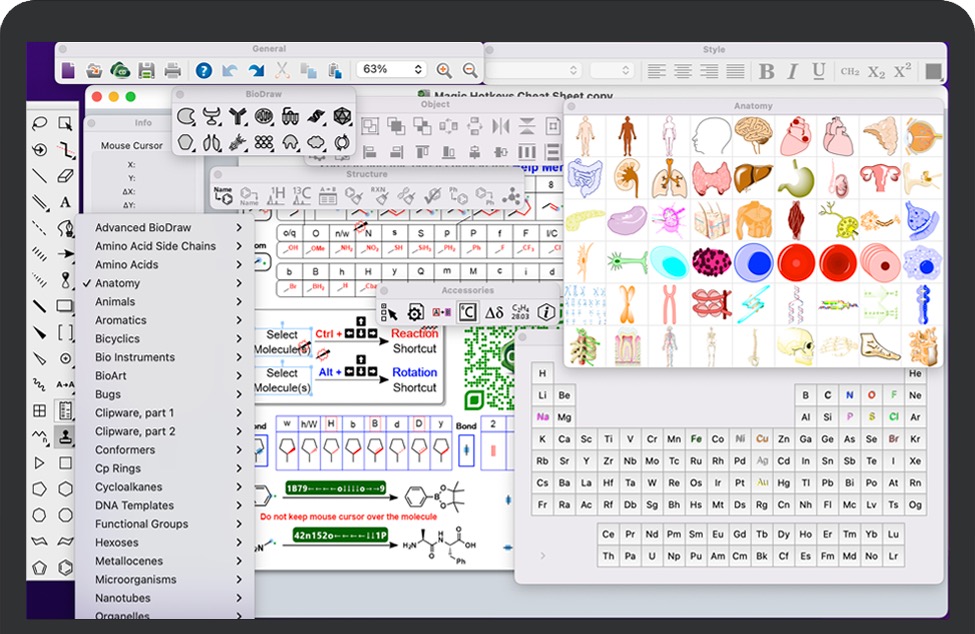Zoom in with the magnifier plus icon
This screenshot has height=634, width=975.
coord(444,70)
